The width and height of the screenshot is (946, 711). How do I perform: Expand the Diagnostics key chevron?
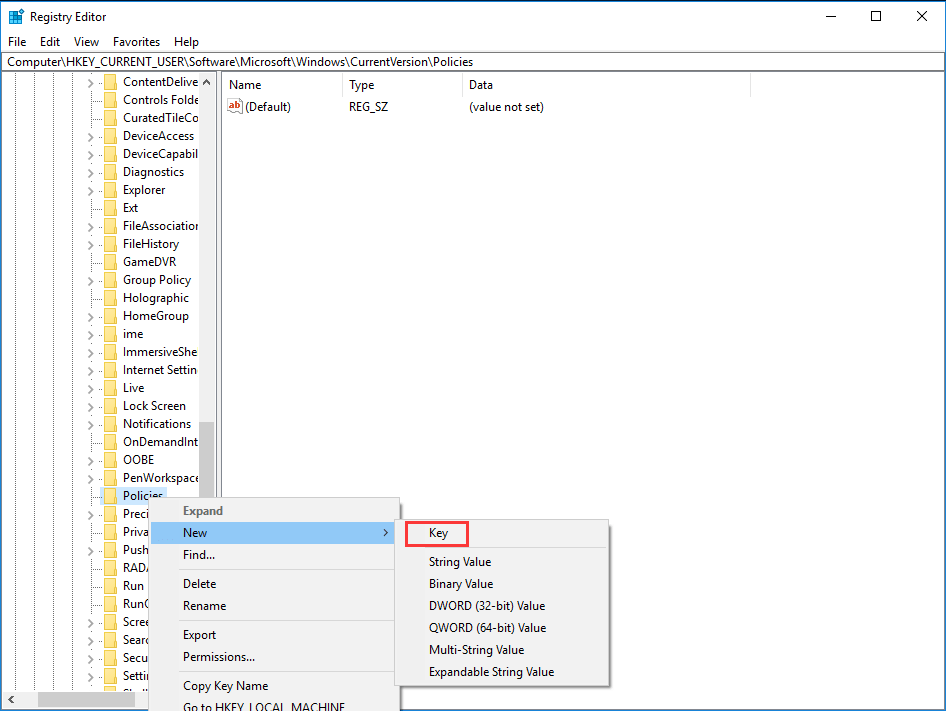[90, 173]
